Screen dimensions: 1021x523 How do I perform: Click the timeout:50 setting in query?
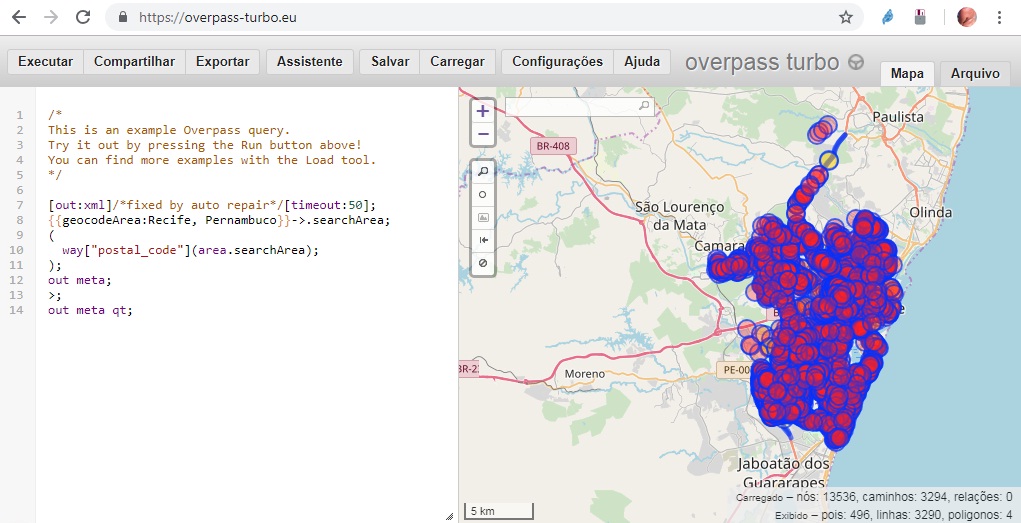click(x=326, y=205)
